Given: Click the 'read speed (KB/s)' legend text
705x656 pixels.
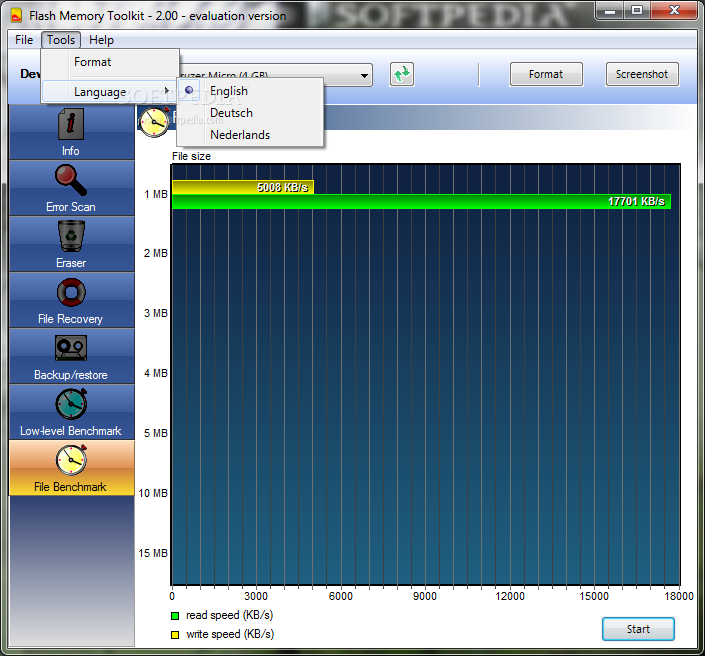Looking at the screenshot, I should coord(229,615).
